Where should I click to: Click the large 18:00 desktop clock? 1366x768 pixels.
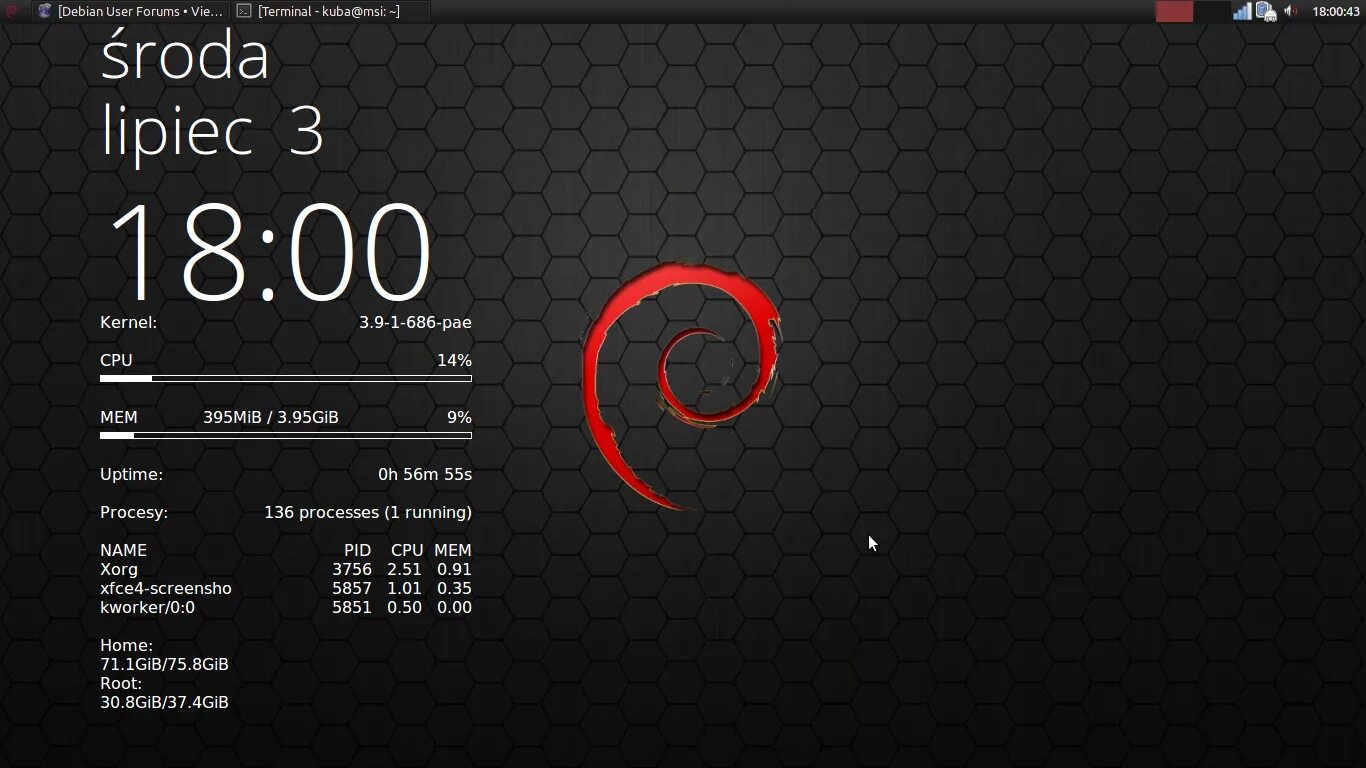270,252
